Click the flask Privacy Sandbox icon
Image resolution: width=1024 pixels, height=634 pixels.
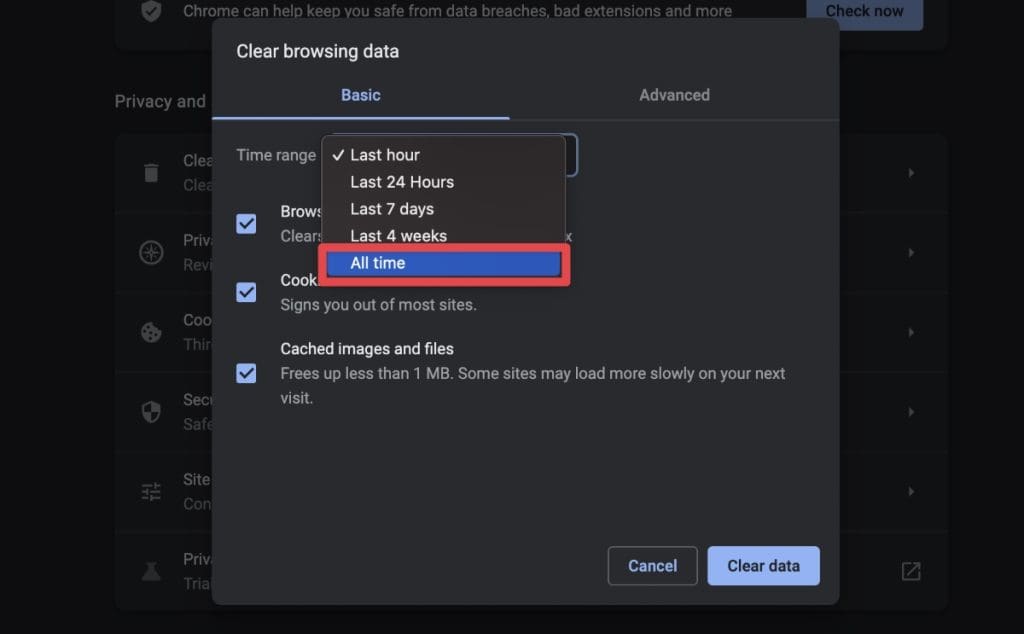click(151, 571)
